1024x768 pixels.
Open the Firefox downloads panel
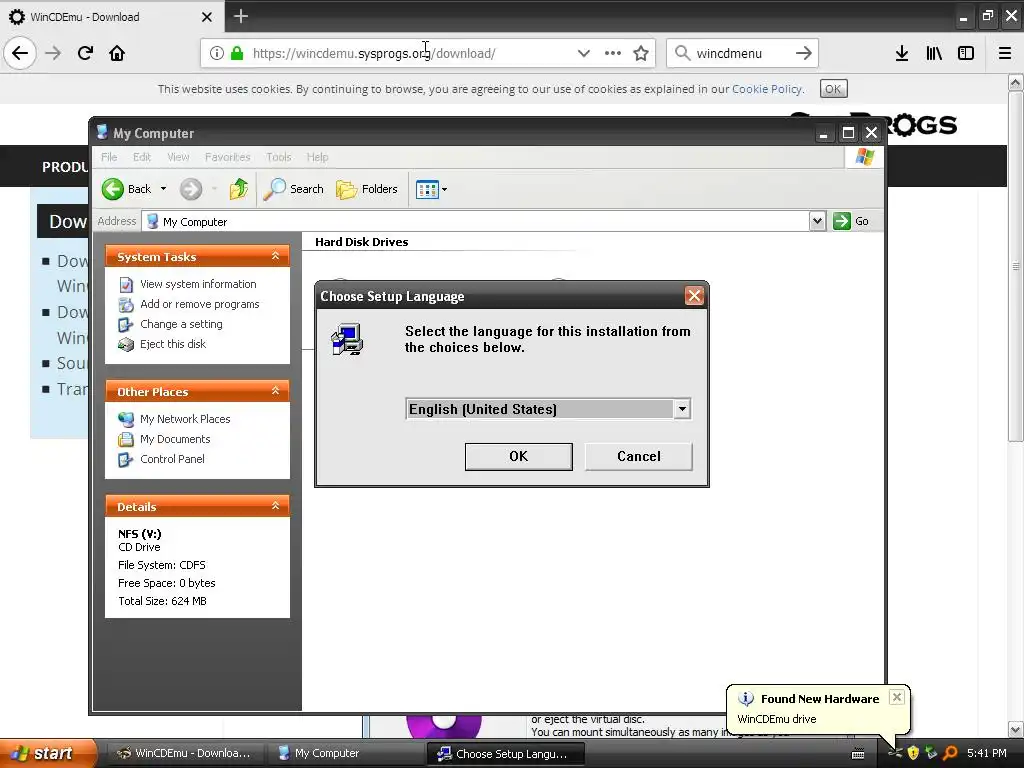(x=901, y=53)
